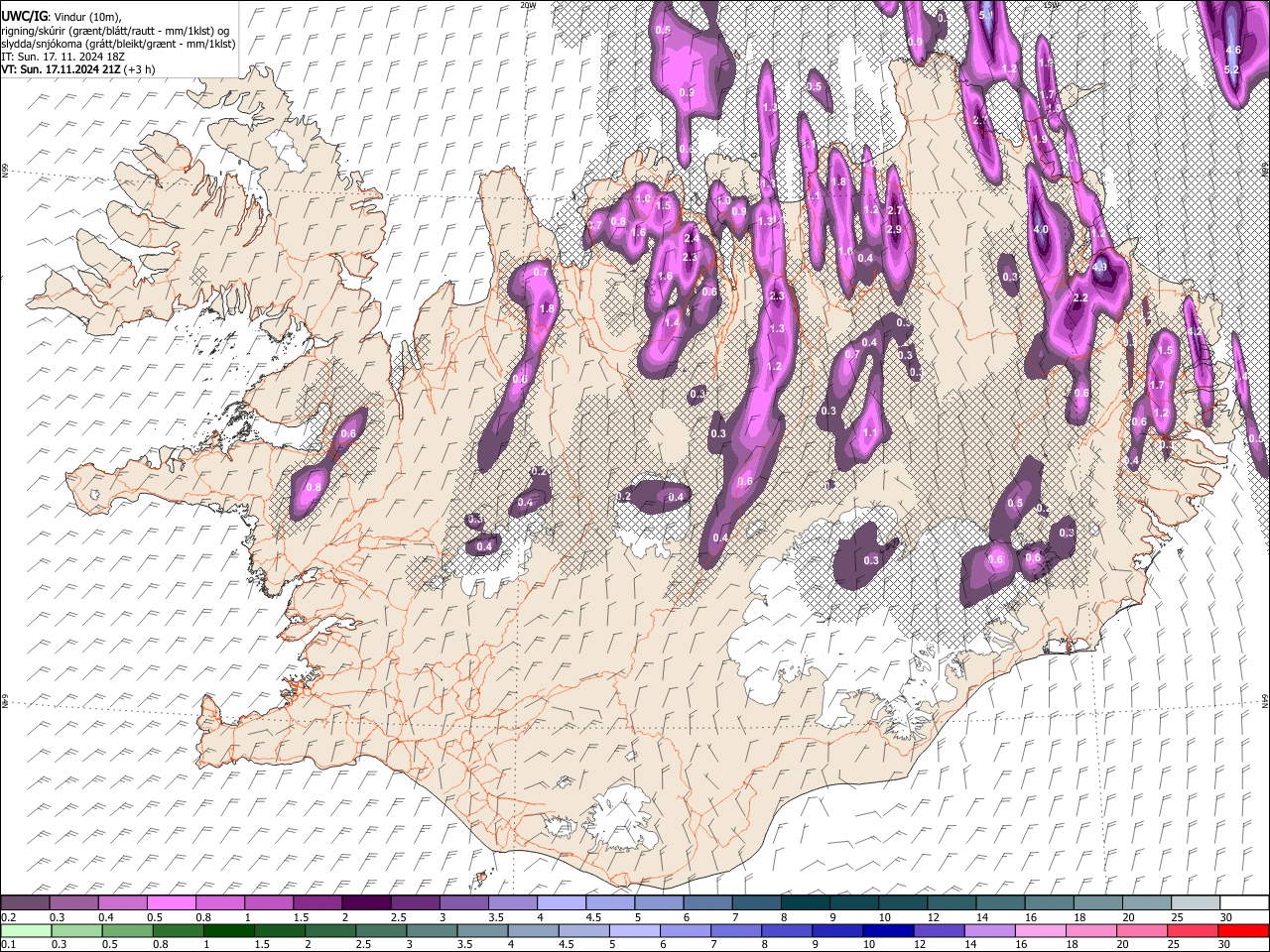
Task: Select the upper scale's 0.5 bright pink swatch
Action: 171,903
